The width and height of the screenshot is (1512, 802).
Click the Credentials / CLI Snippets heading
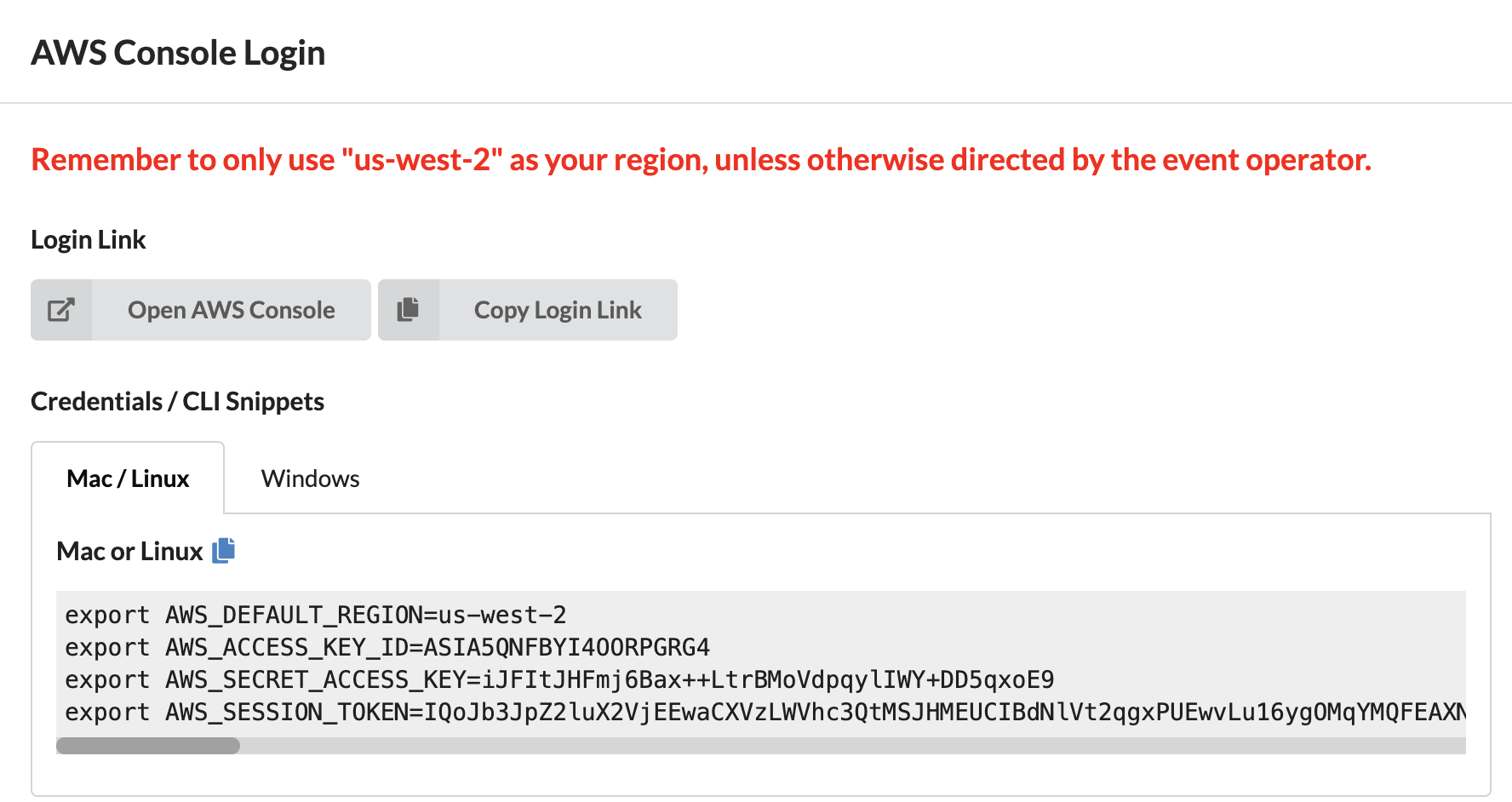177,402
